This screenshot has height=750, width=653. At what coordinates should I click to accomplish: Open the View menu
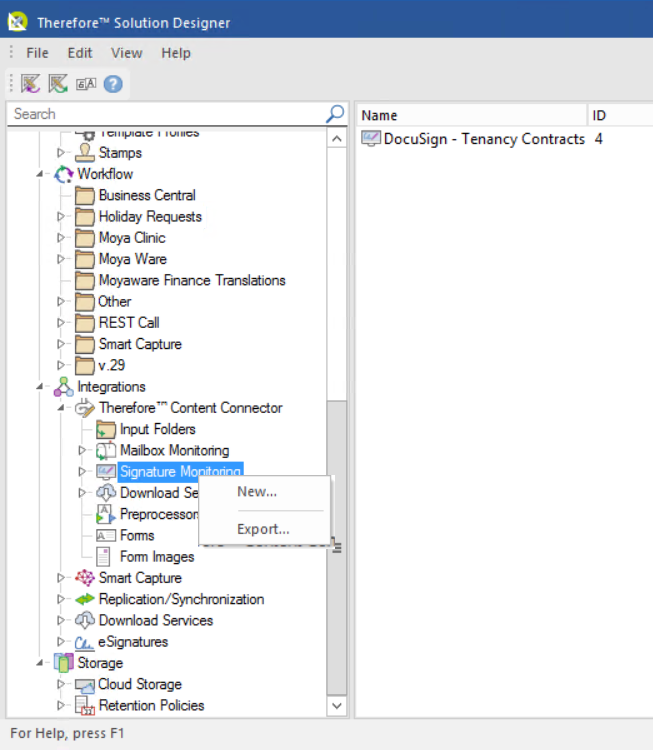(x=127, y=53)
